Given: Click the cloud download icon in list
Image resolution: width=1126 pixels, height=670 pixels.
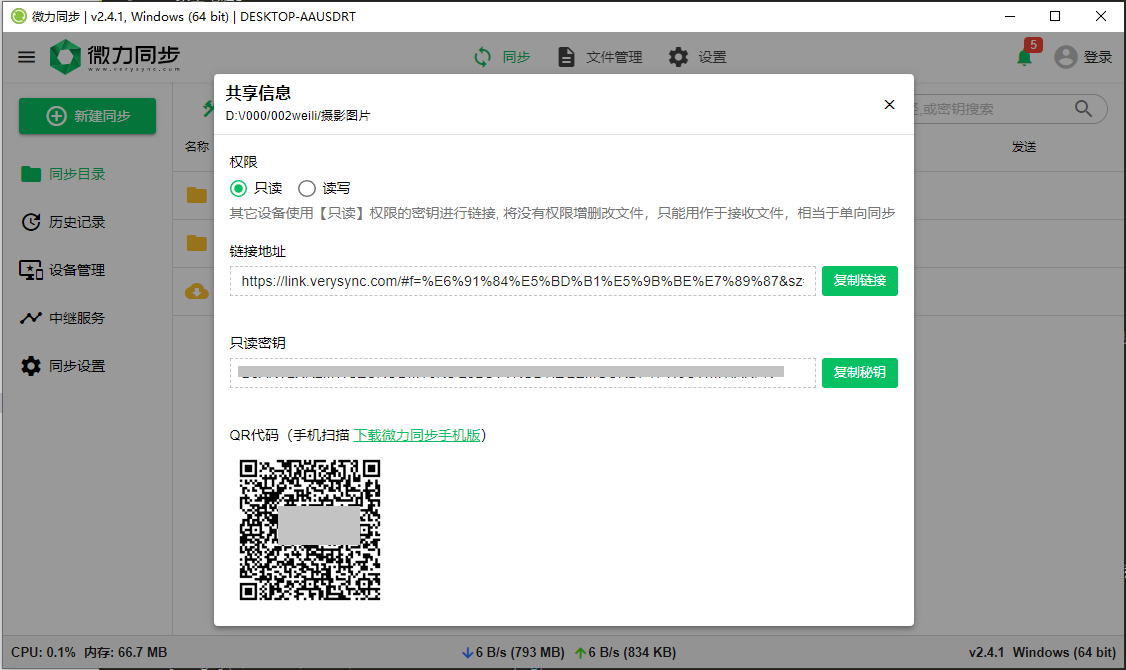Looking at the screenshot, I should click(197, 291).
